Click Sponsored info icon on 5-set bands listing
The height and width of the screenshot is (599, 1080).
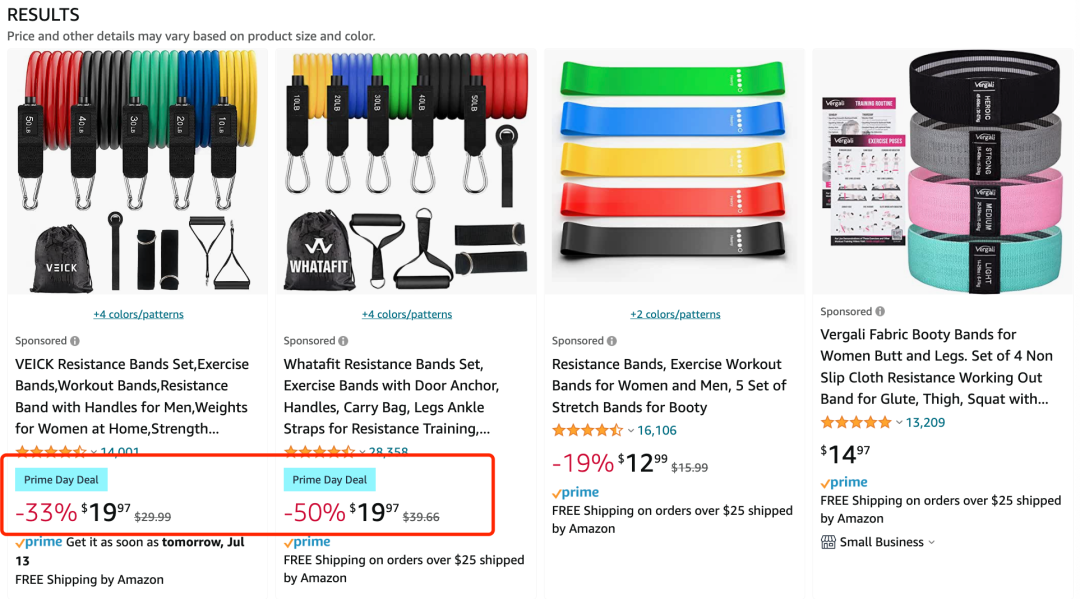(x=612, y=341)
